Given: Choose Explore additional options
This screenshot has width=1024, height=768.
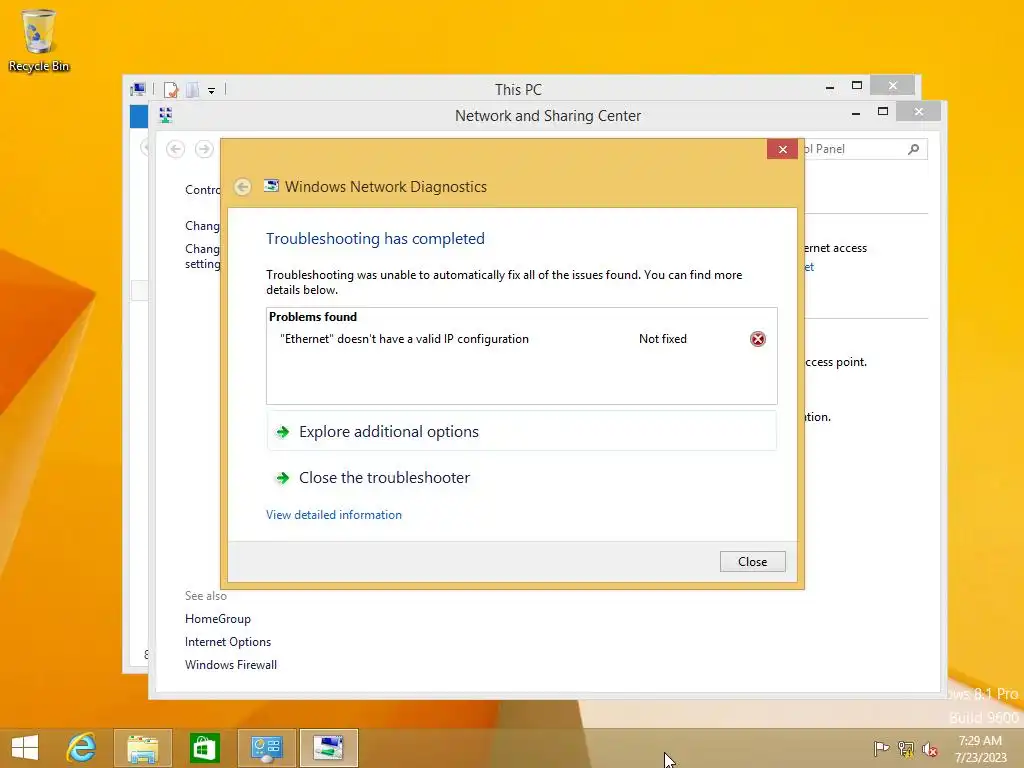Looking at the screenshot, I should pyautogui.click(x=522, y=432).
